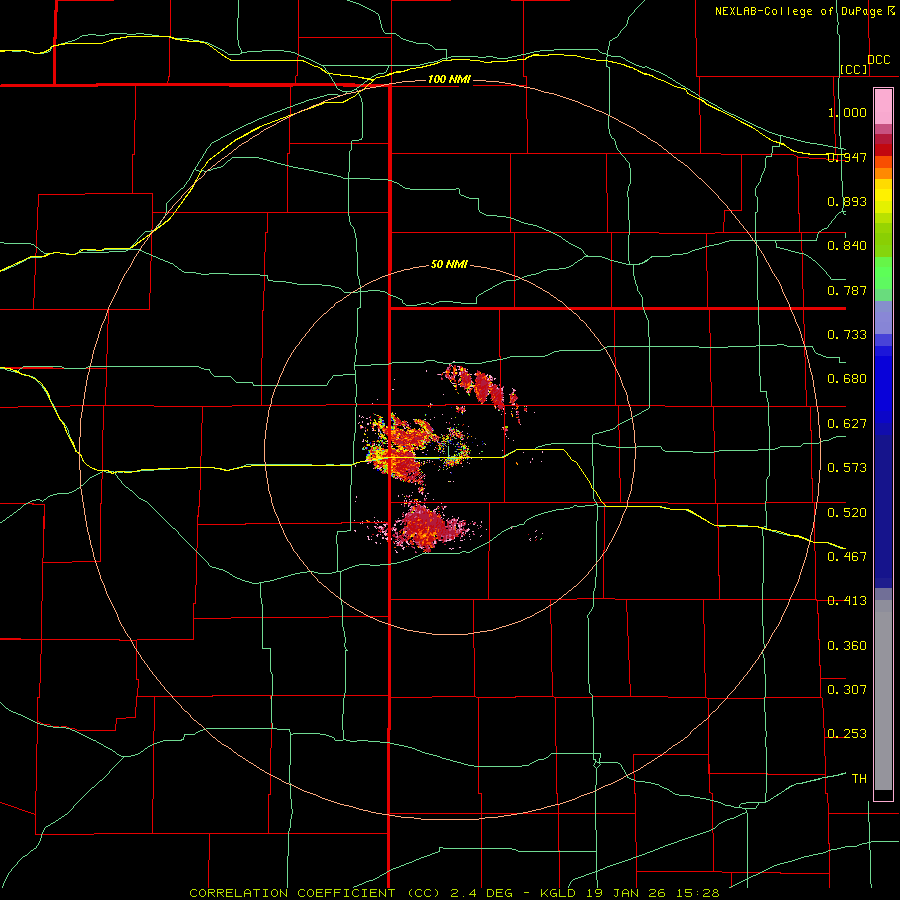Pick the gray colorbar segment
Screen dimensions: 900x900
point(883,695)
